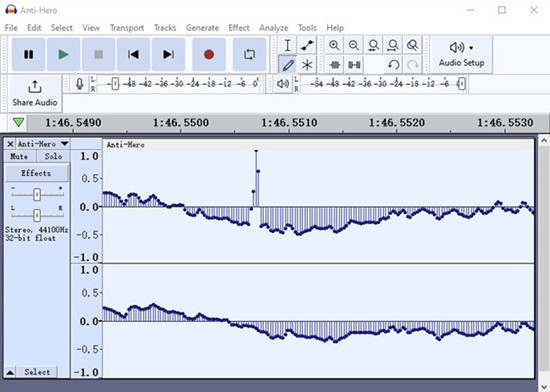The image size is (550, 392).
Task: Mute the Anti-Hero track
Action: [x=19, y=156]
